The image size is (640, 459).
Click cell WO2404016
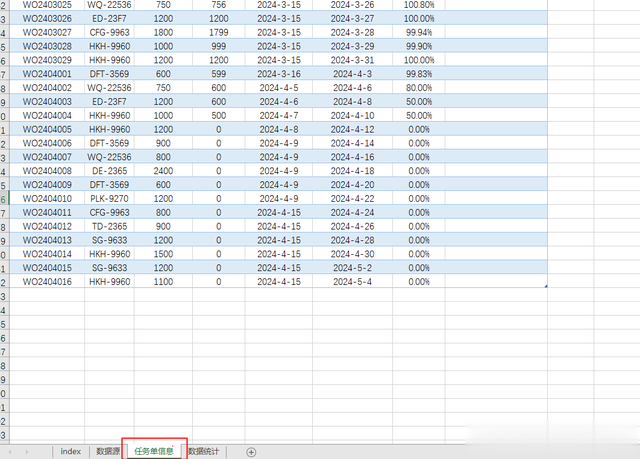[47, 282]
